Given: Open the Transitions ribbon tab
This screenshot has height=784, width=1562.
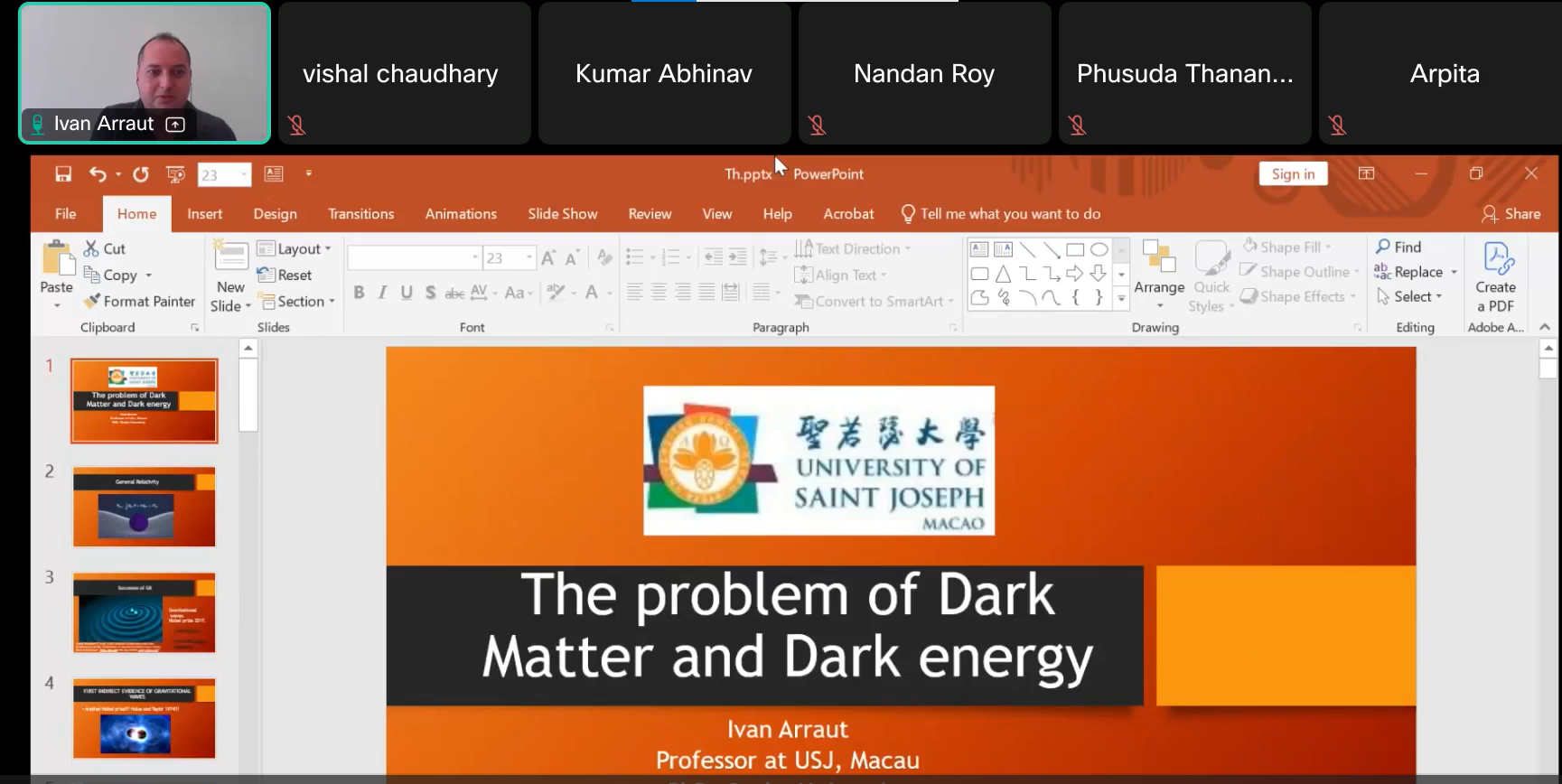Looking at the screenshot, I should pos(360,214).
